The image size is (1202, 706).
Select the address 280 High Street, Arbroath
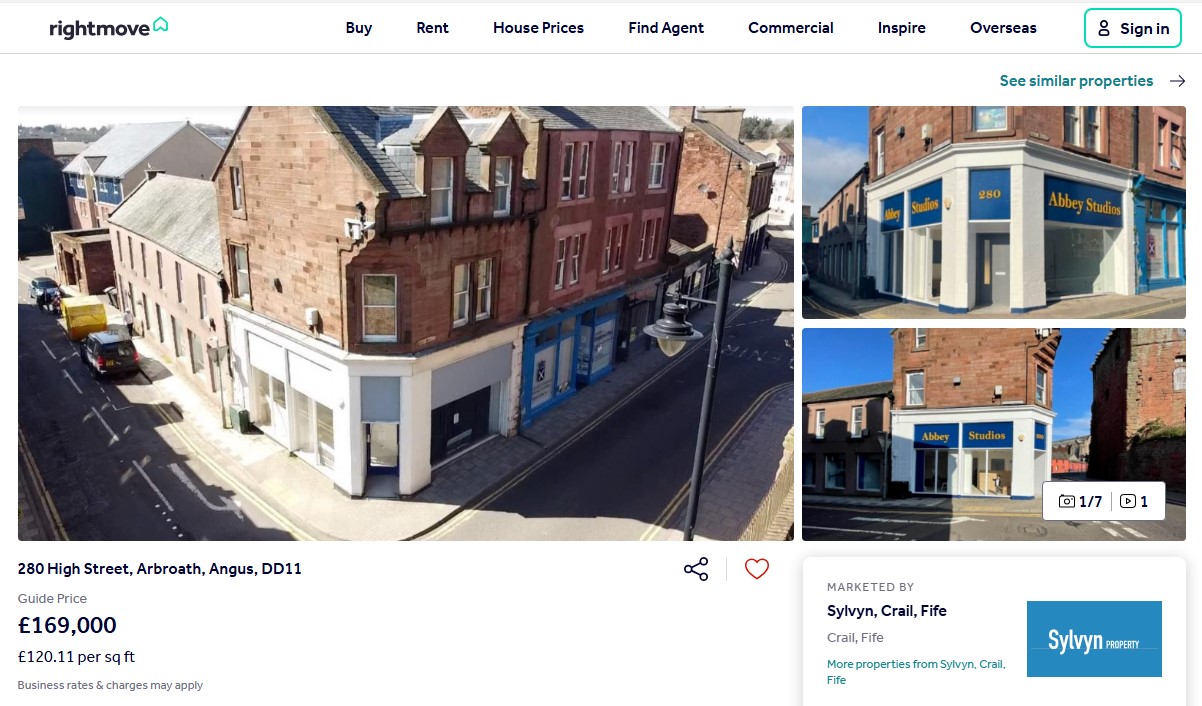point(160,569)
